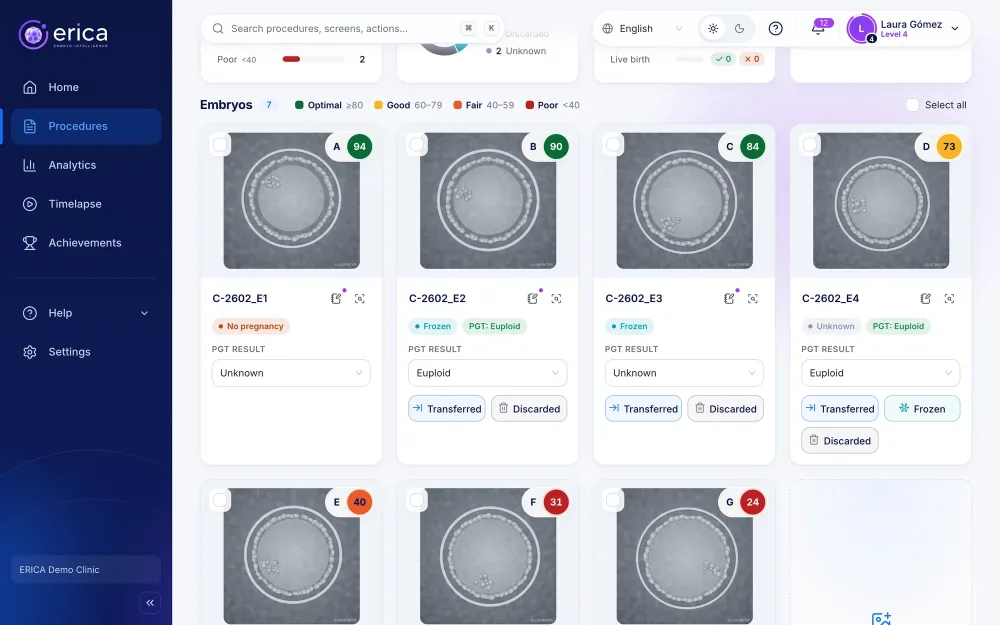Open focus view icon for C-2602_E1
Screen dimensions: 1000x625
pos(360,298)
